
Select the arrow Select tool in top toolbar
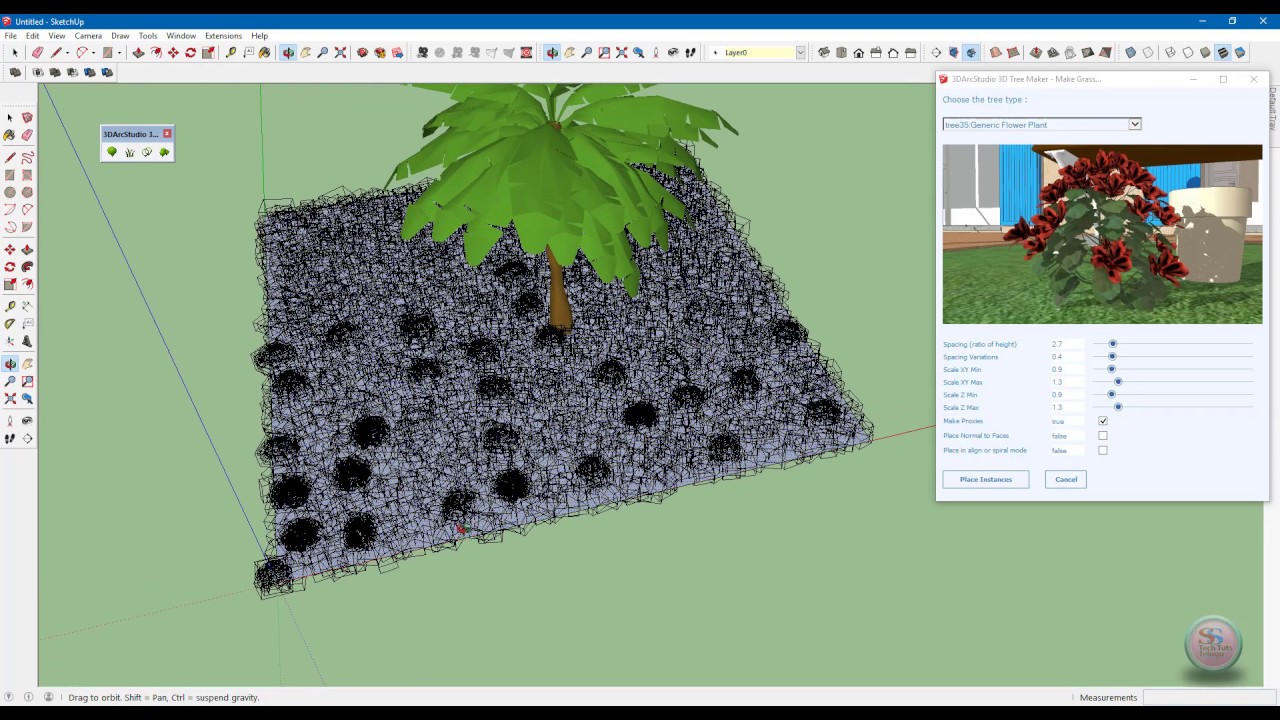tap(15, 52)
